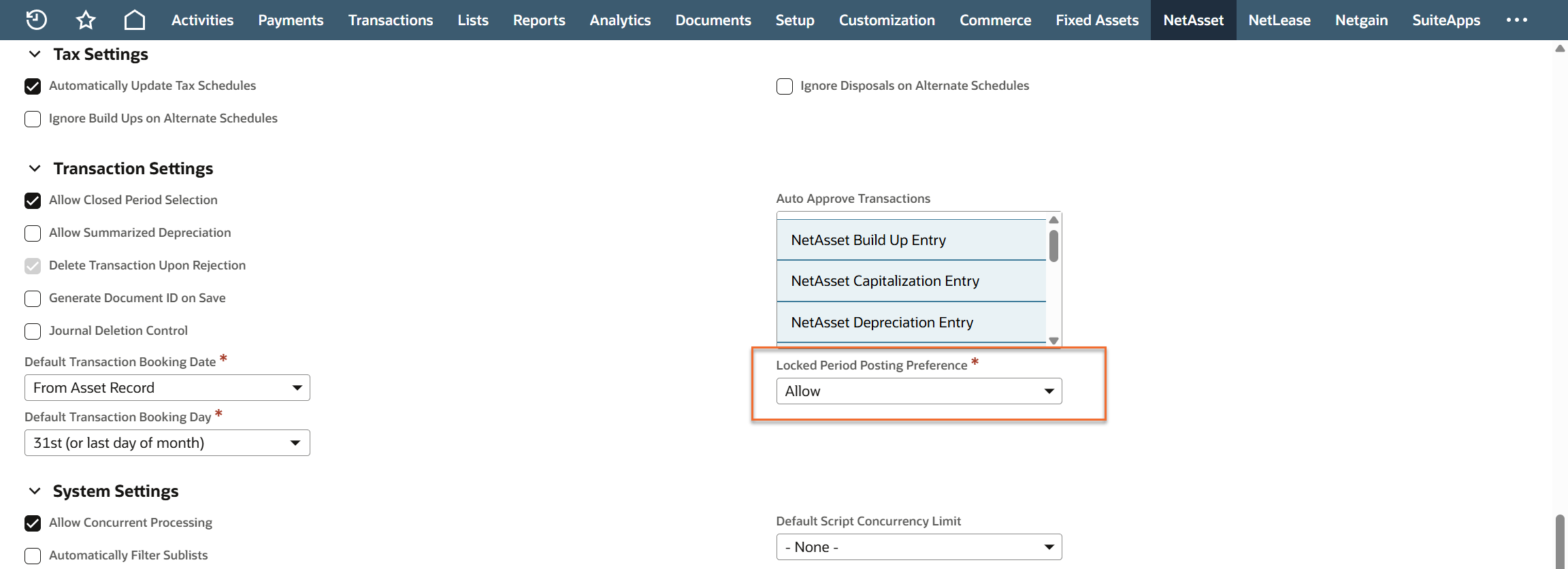
Task: Click the Shortcuts star icon
Action: [x=86, y=20]
